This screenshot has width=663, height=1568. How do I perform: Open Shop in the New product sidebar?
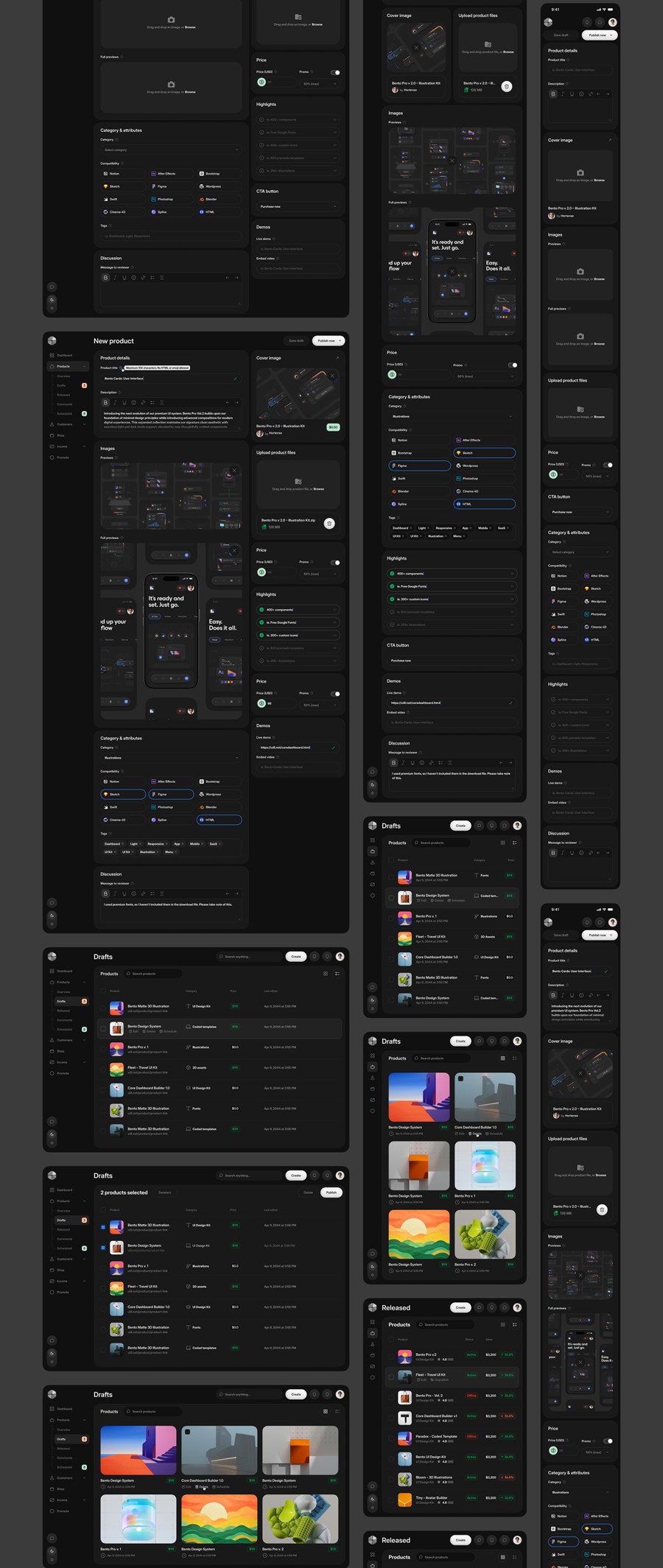(61, 435)
